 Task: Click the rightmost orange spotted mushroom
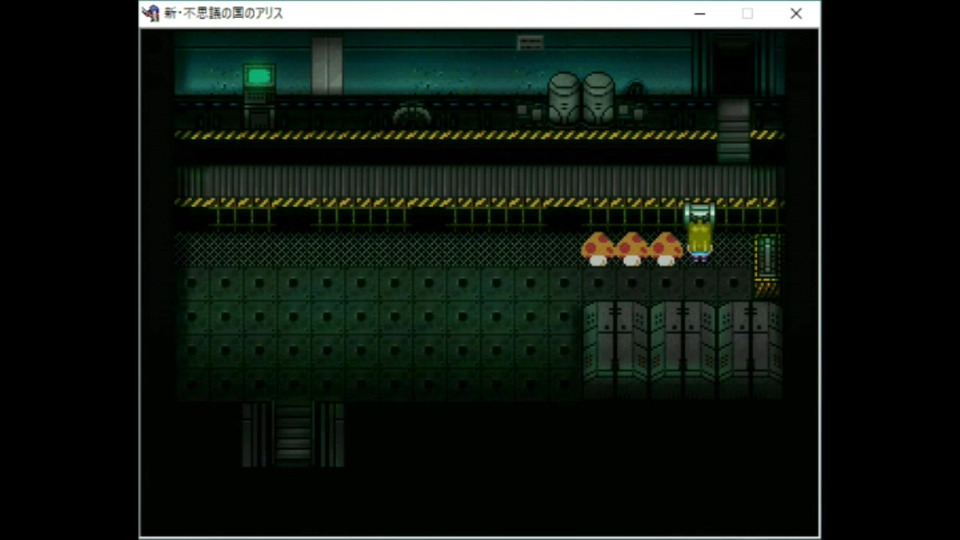(x=666, y=249)
